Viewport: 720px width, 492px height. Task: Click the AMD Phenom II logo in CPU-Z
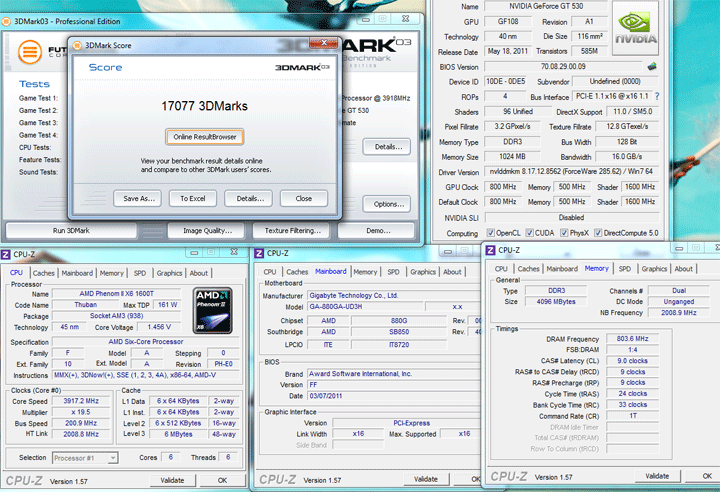coord(212,311)
